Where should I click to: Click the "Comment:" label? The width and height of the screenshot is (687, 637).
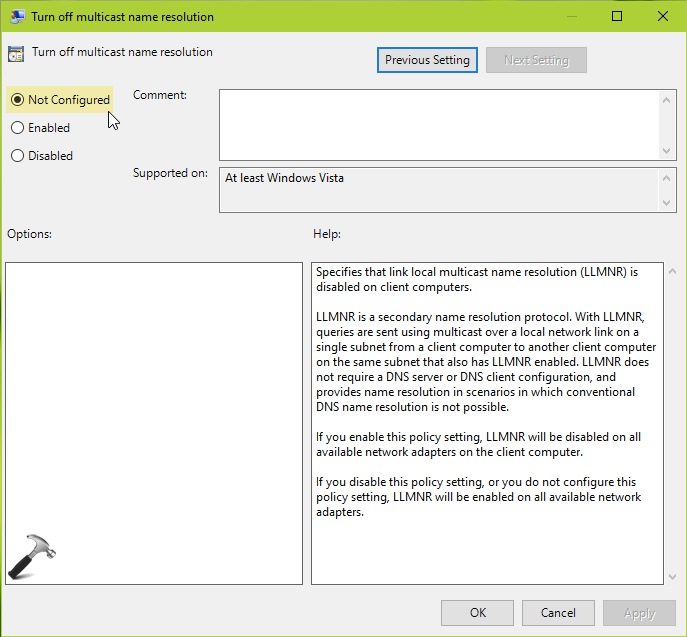[x=160, y=95]
